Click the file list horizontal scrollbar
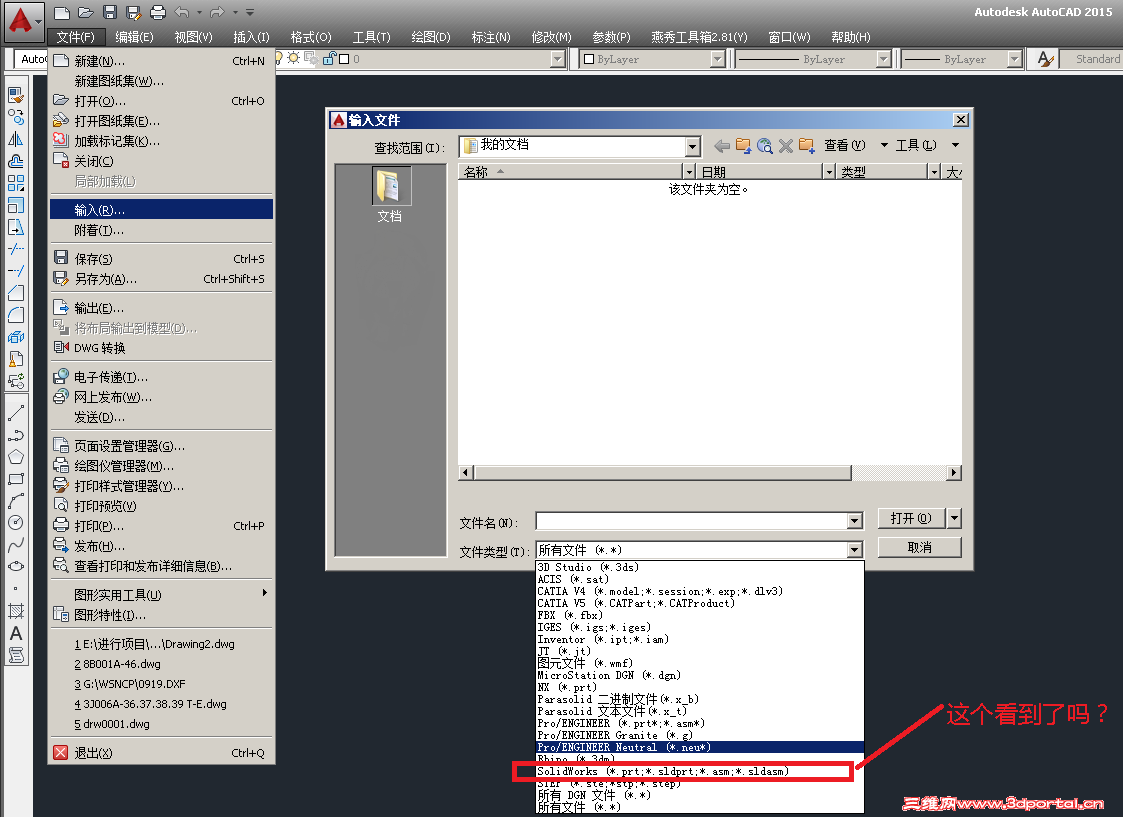 (x=662, y=473)
